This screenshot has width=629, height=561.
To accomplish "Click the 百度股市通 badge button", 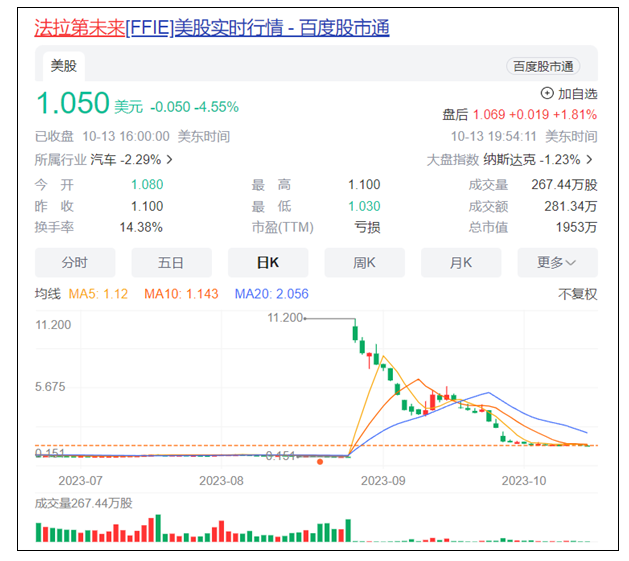I will pos(543,67).
